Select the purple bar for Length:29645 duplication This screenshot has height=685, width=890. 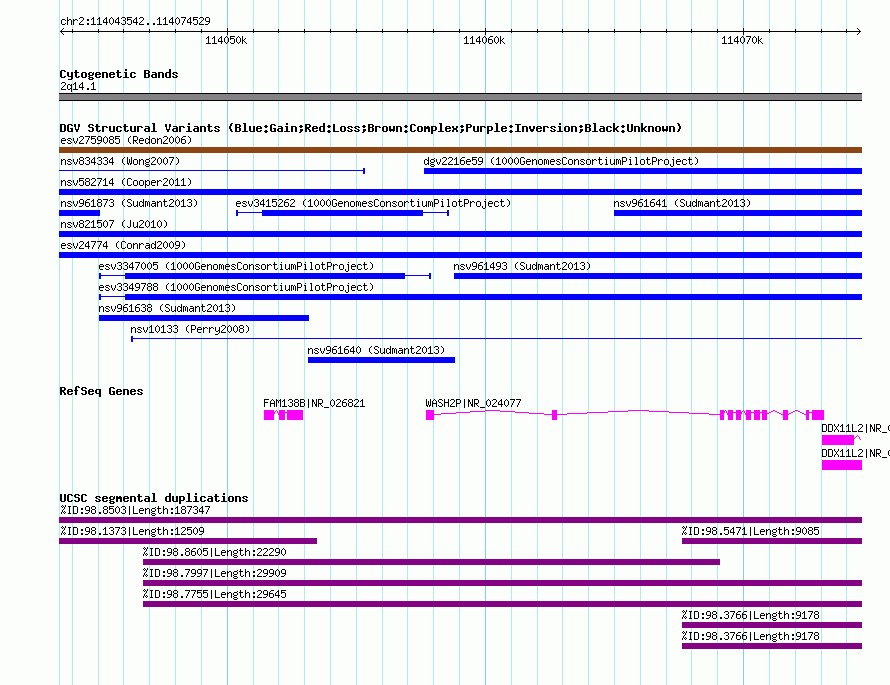pos(502,604)
